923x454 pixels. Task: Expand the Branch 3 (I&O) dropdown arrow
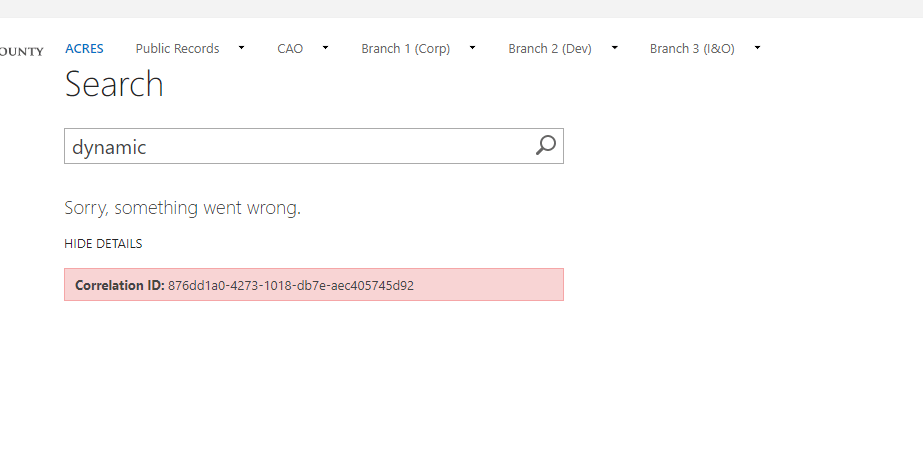pos(758,48)
